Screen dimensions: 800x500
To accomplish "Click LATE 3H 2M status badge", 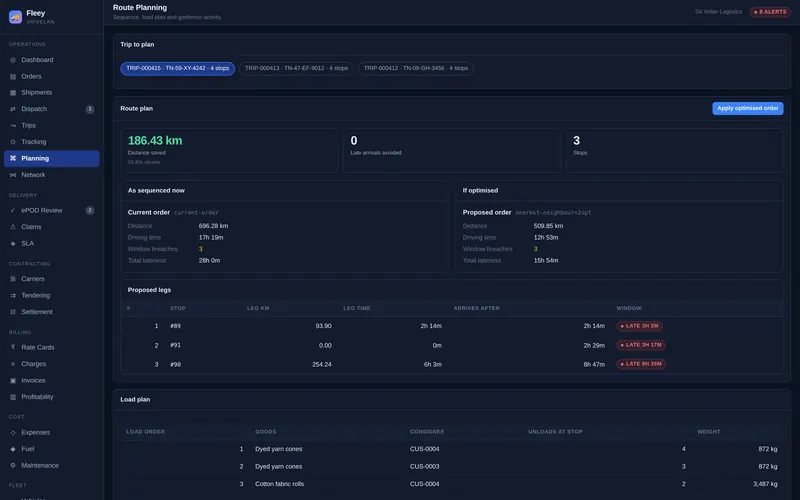I will [639, 326].
